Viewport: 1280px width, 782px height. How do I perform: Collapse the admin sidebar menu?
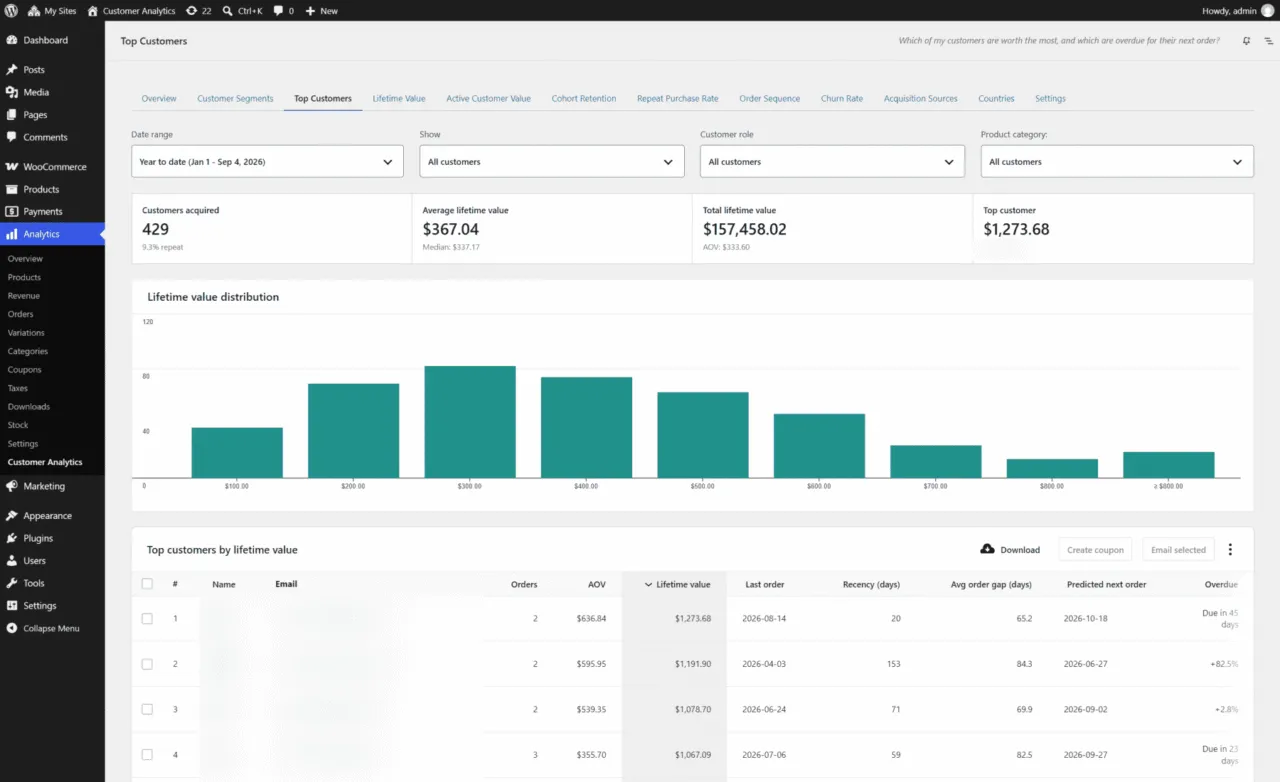(52, 628)
